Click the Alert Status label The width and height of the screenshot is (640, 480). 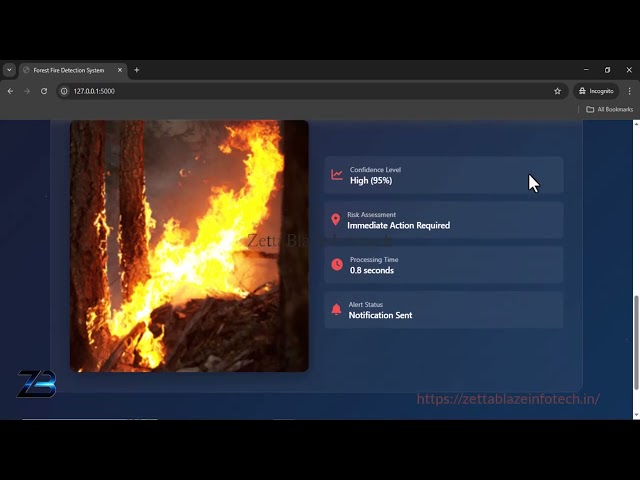pos(365,304)
